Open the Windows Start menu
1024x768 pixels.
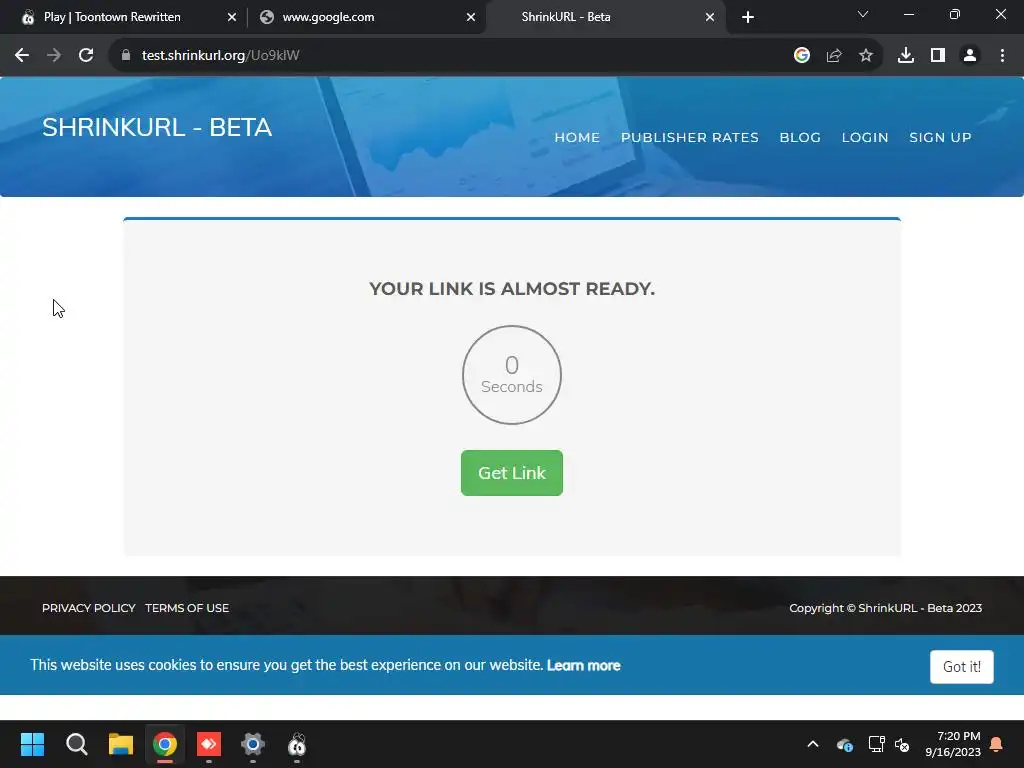point(33,744)
